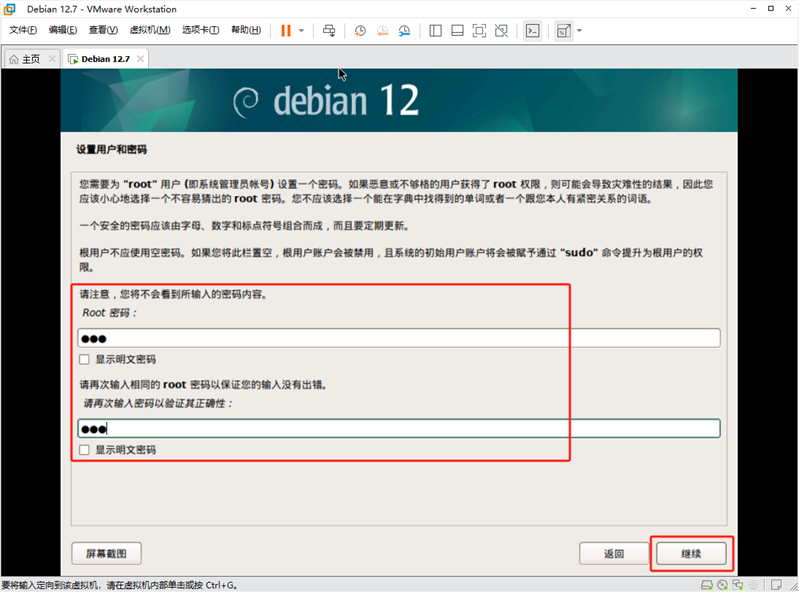Viewport: 799px width, 592px height.
Task: Take a snapshot using the clock-plus icon
Action: tap(360, 31)
